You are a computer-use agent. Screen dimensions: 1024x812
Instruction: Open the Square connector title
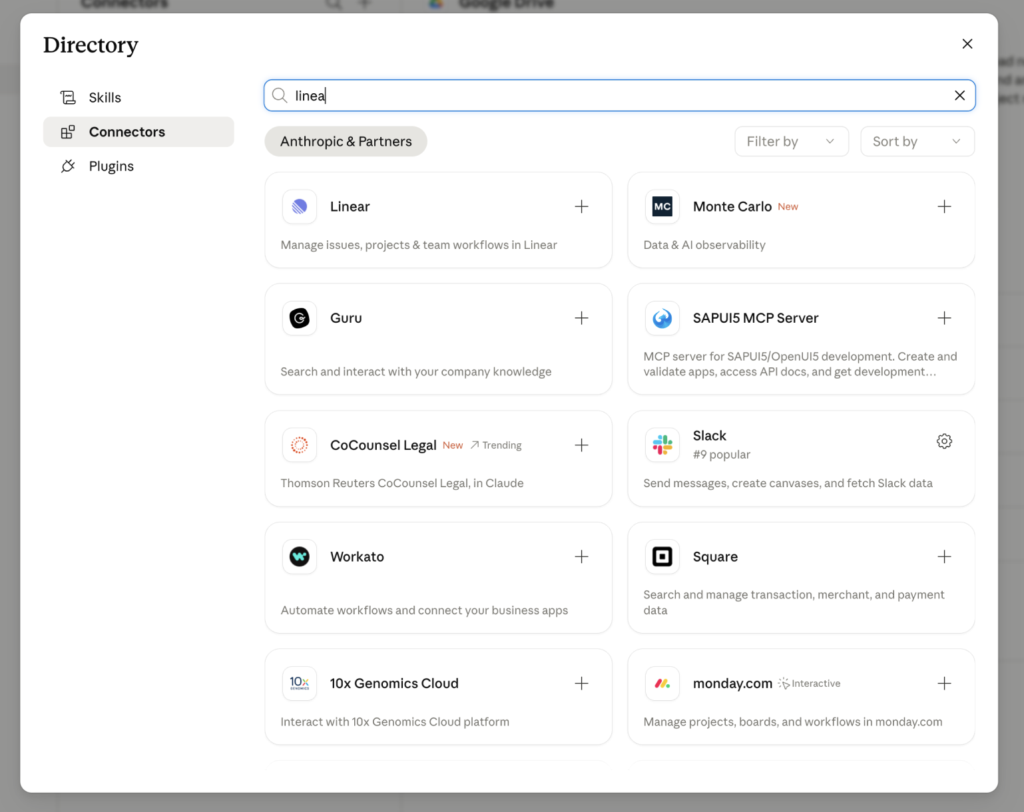click(715, 557)
